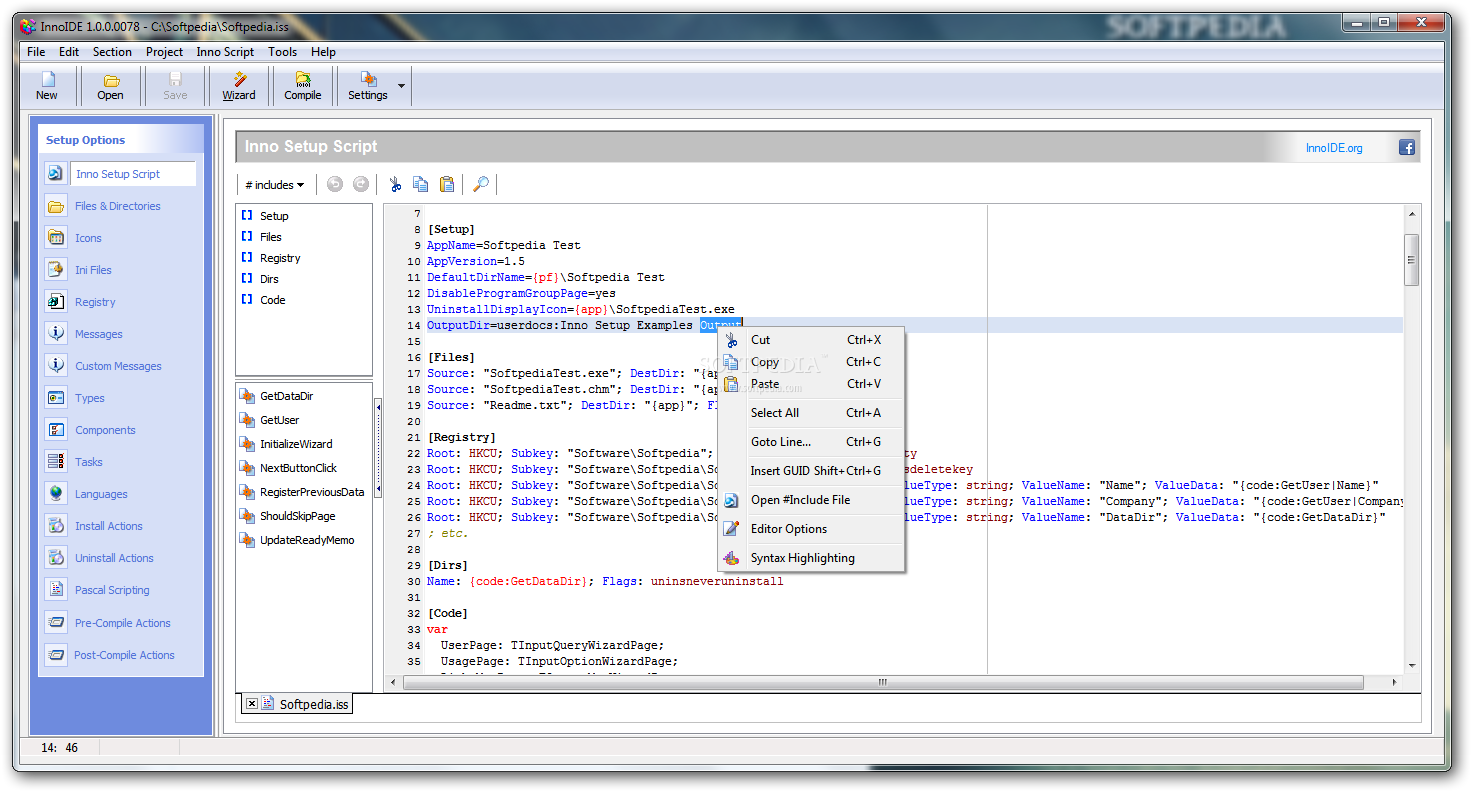
Task: Click the Languages globe icon
Action: tap(56, 493)
